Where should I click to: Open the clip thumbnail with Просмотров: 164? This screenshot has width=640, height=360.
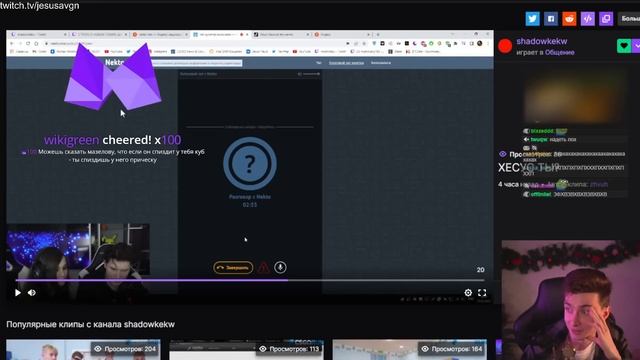click(x=409, y=350)
